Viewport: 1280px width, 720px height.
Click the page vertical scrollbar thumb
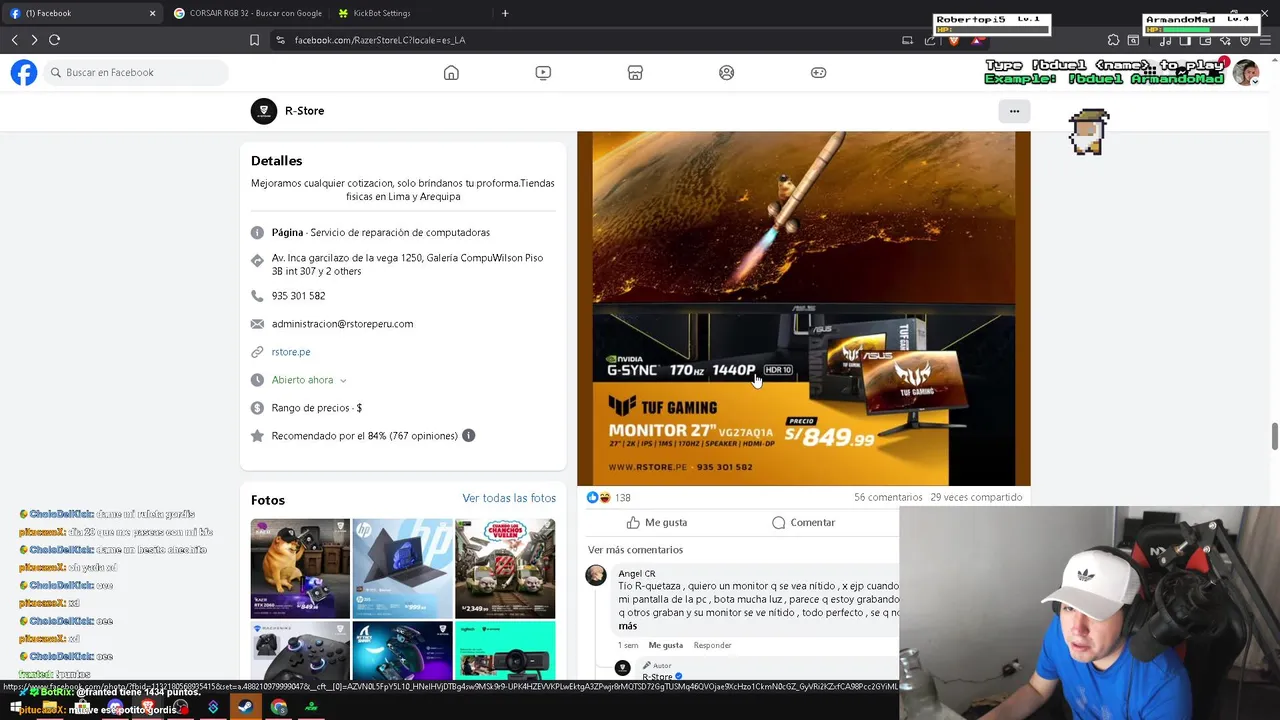(x=1274, y=436)
